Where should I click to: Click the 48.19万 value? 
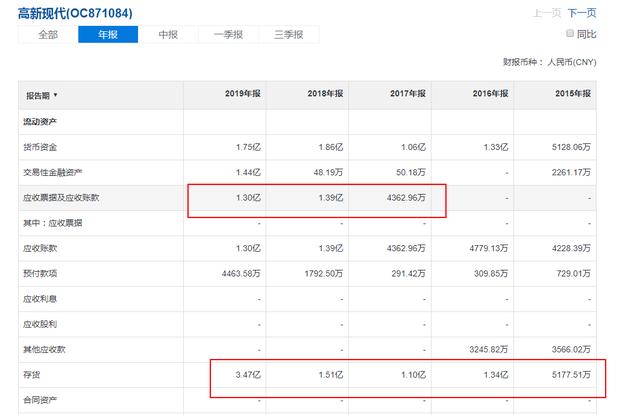point(328,172)
